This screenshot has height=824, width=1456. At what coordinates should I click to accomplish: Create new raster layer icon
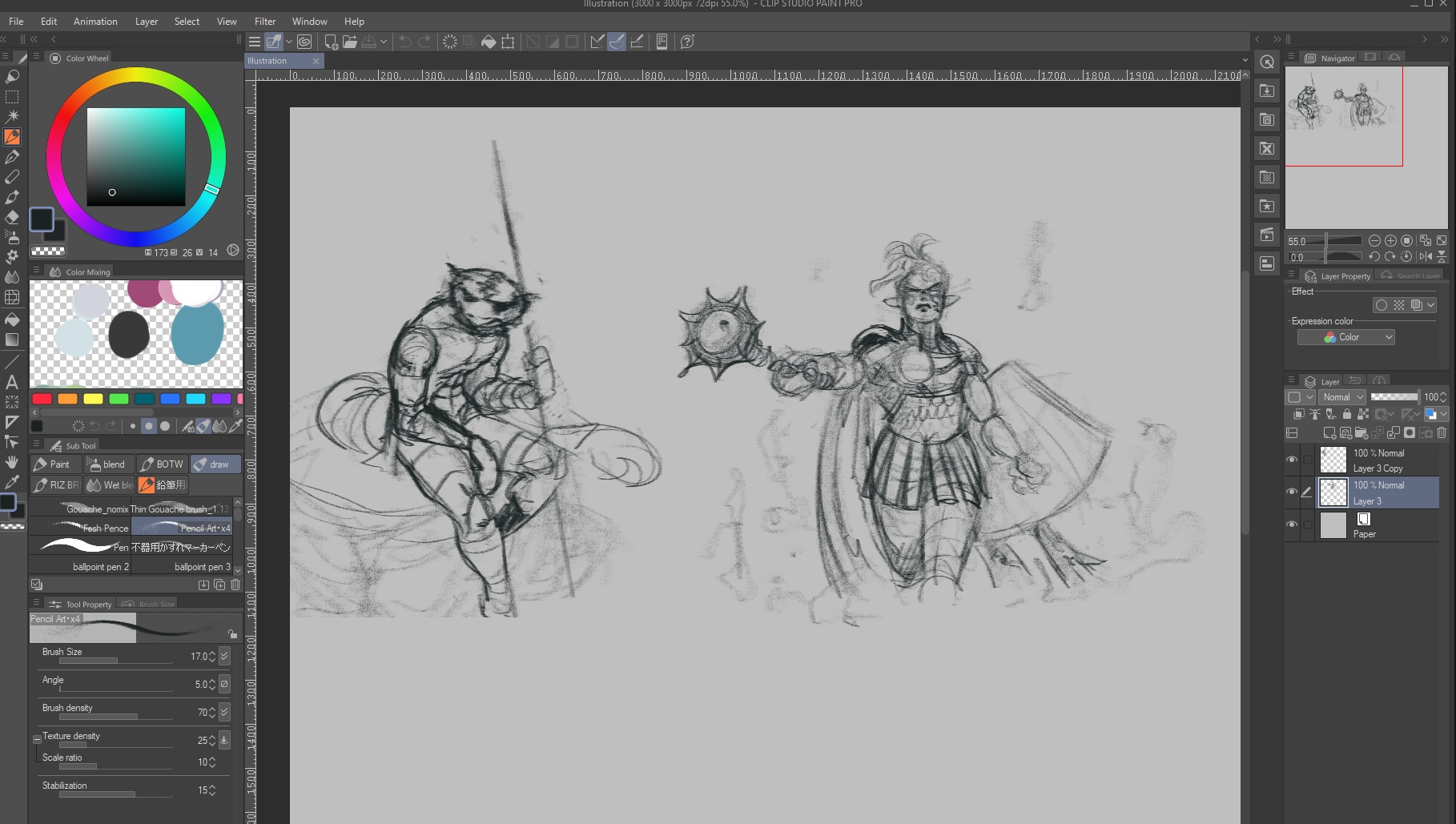click(1329, 433)
